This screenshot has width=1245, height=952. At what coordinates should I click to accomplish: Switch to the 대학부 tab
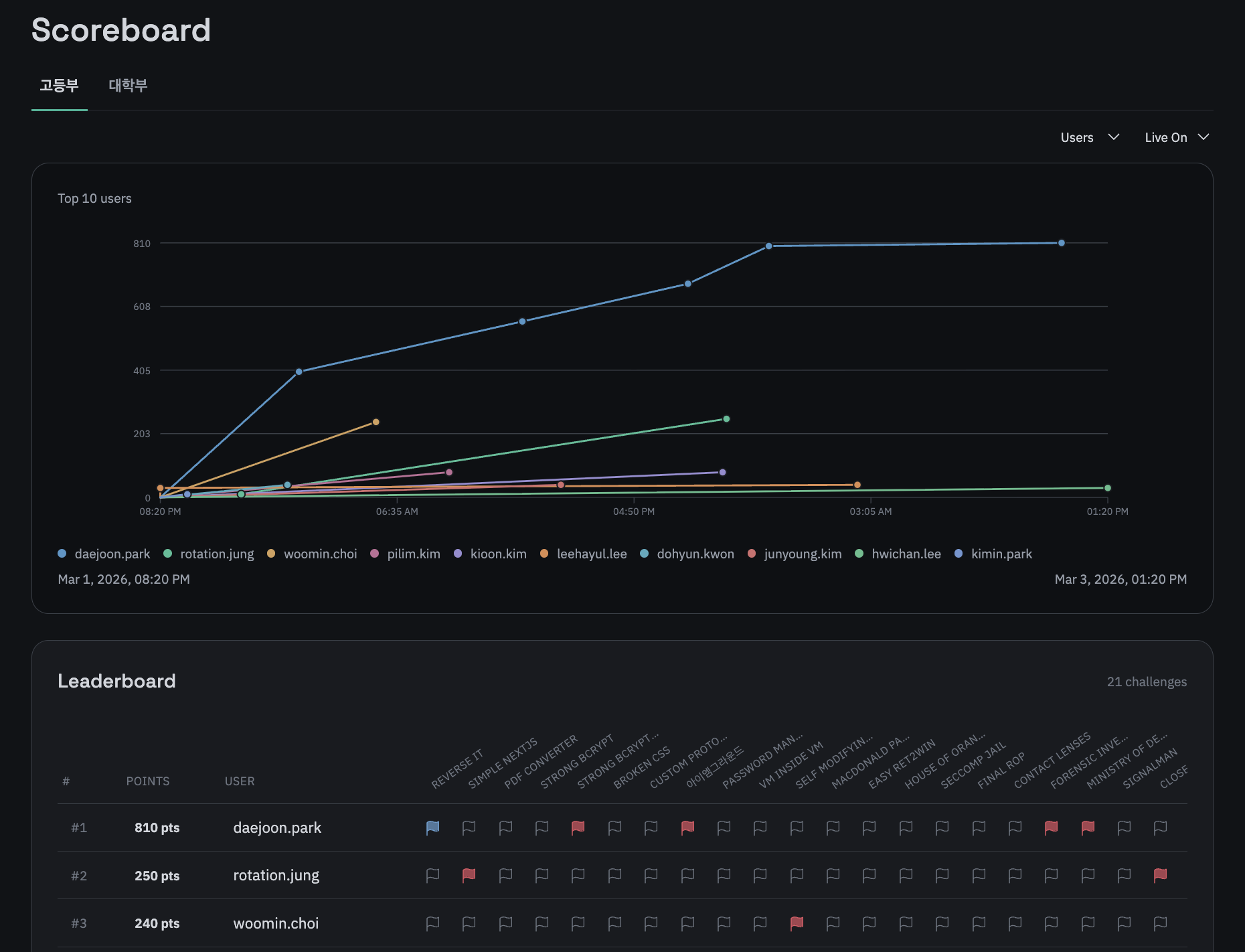click(129, 85)
